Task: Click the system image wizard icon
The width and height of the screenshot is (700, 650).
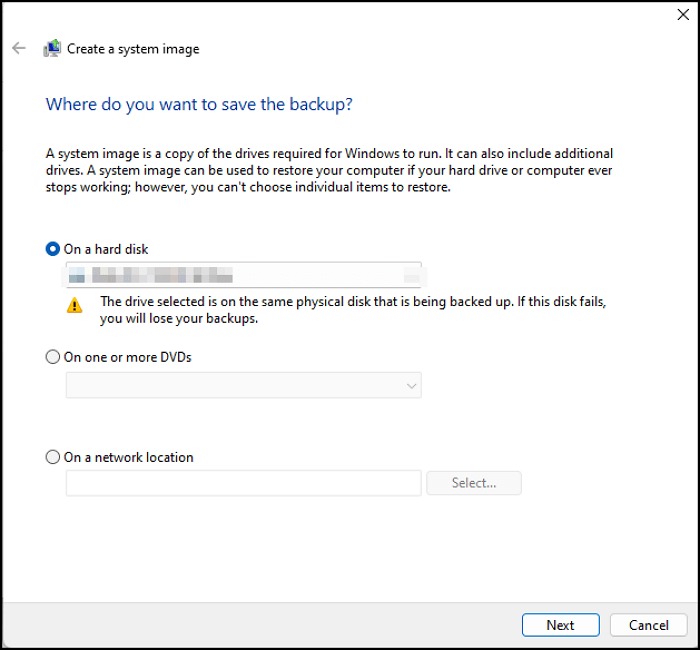Action: coord(52,49)
